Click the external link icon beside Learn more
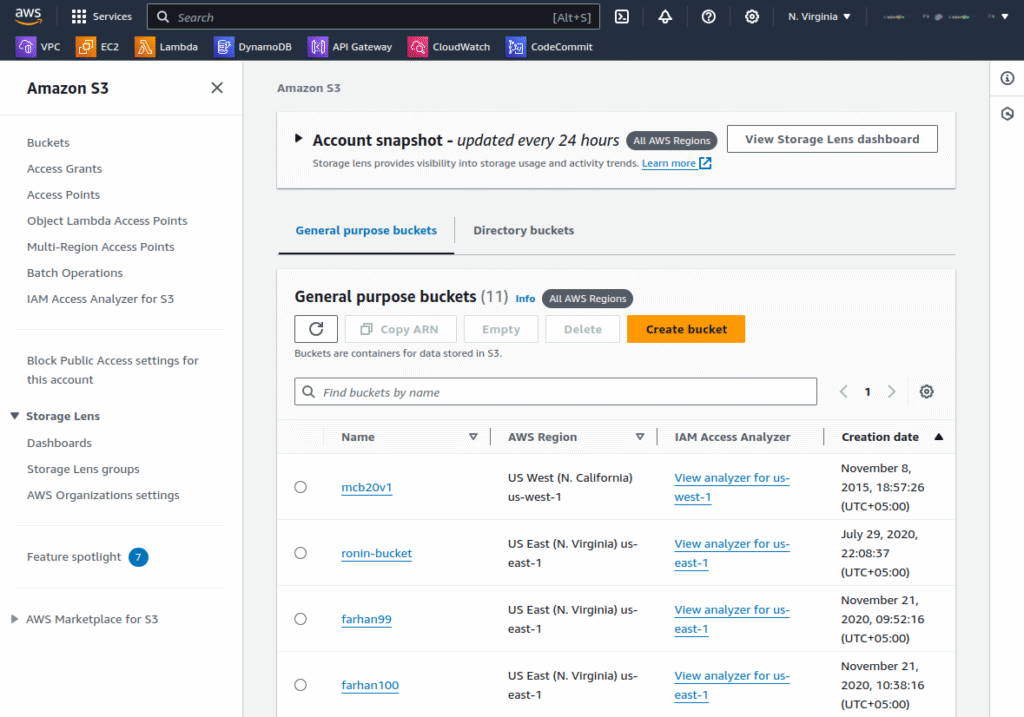The height and width of the screenshot is (717, 1024). (x=705, y=163)
